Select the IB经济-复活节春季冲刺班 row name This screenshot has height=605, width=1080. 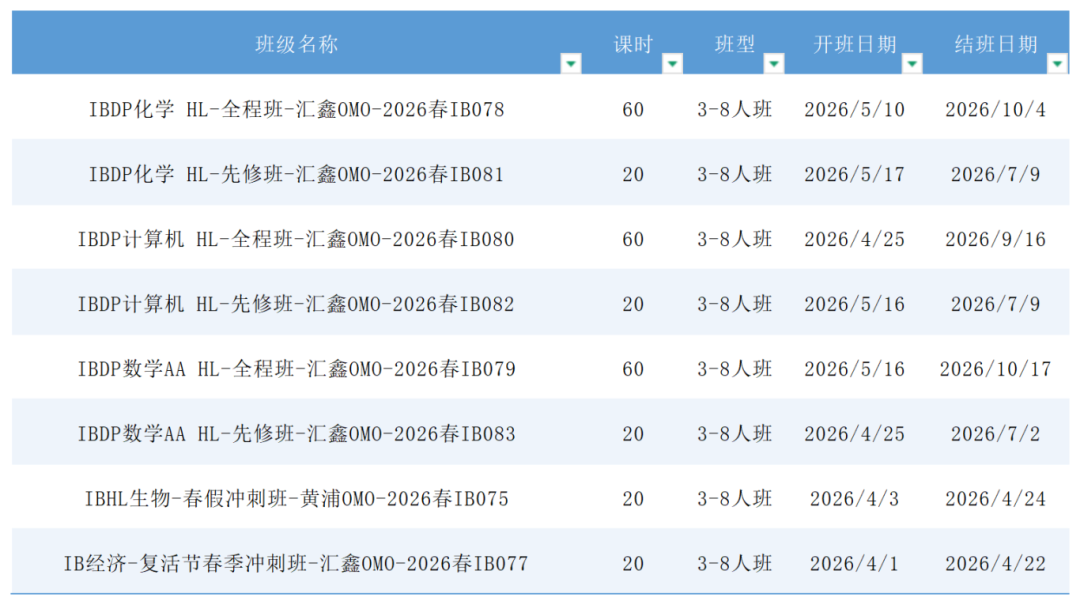pyautogui.click(x=297, y=563)
